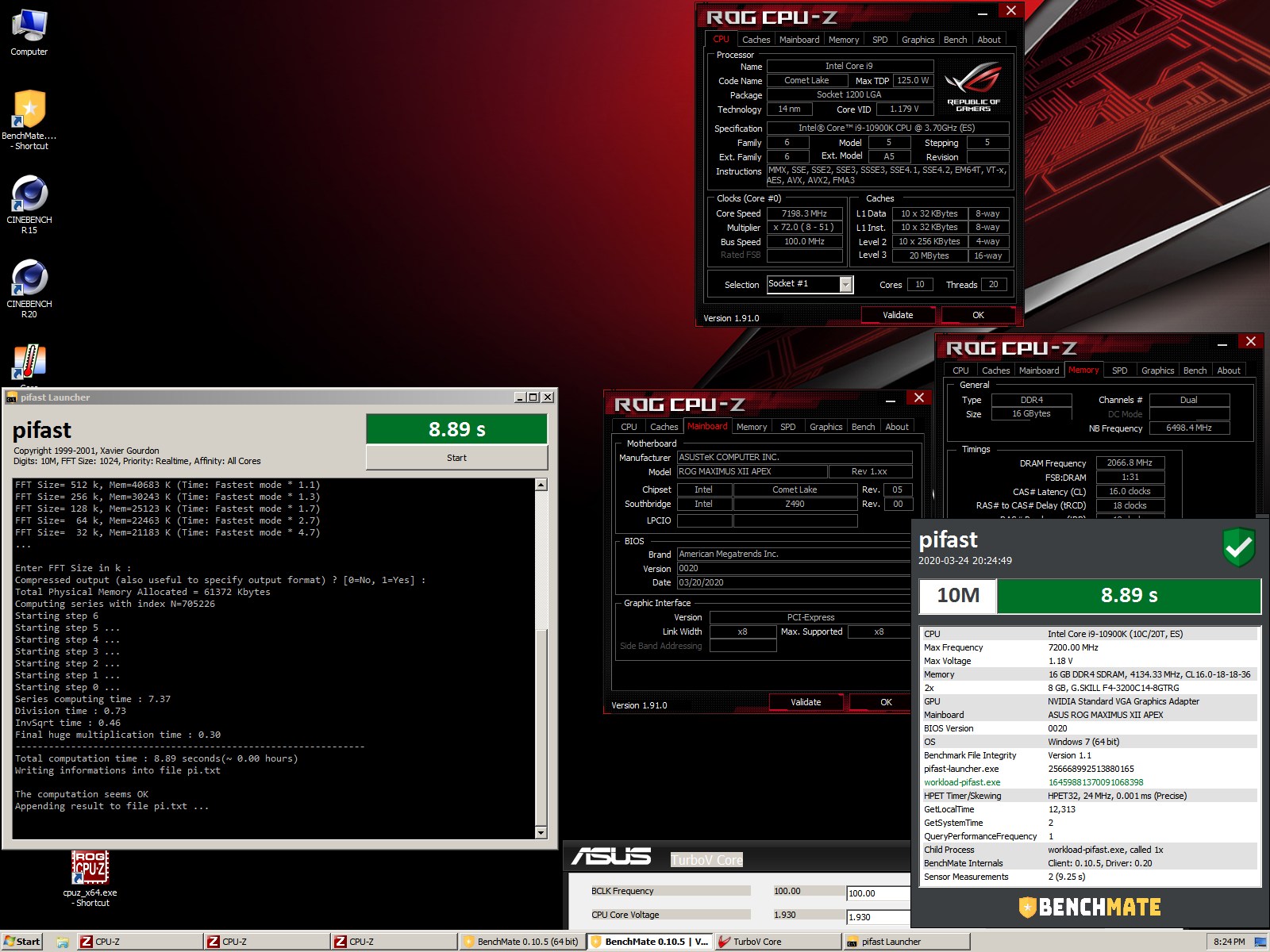1270x952 pixels.
Task: Click the Windows Start button
Action: (21, 942)
